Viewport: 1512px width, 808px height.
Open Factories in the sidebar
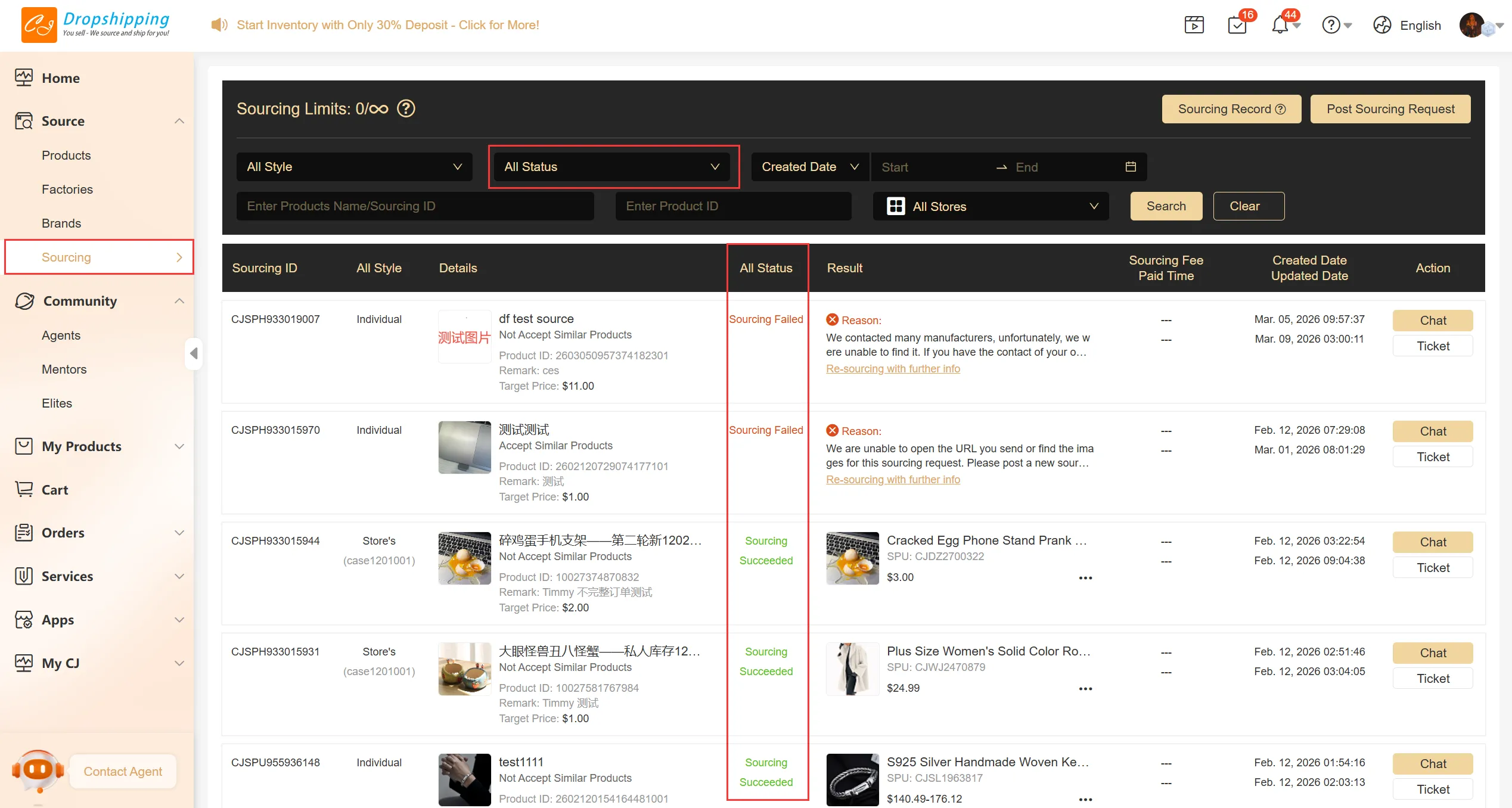(67, 189)
